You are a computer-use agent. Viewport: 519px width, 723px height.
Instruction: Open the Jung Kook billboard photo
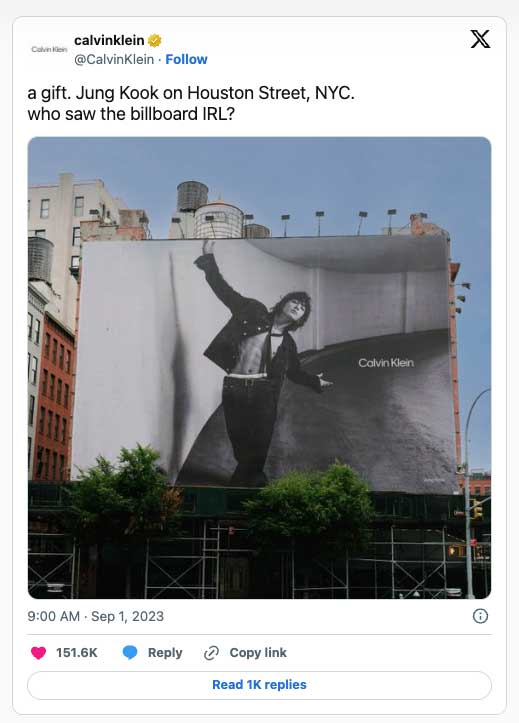259,367
